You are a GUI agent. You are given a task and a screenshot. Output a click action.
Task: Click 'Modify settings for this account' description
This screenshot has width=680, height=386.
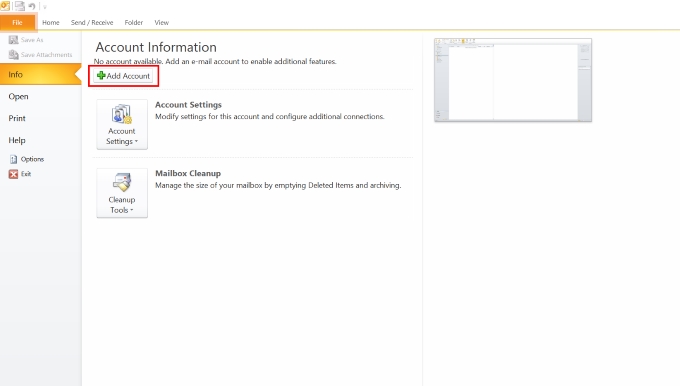click(270, 116)
